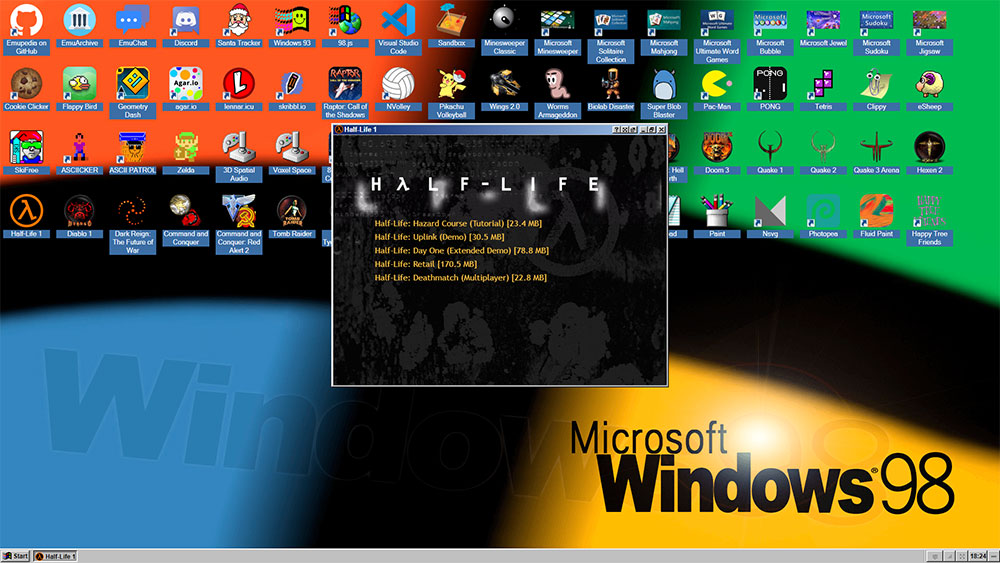Click the system tray clock
Image resolution: width=1000 pixels, height=563 pixels.
(x=978, y=555)
